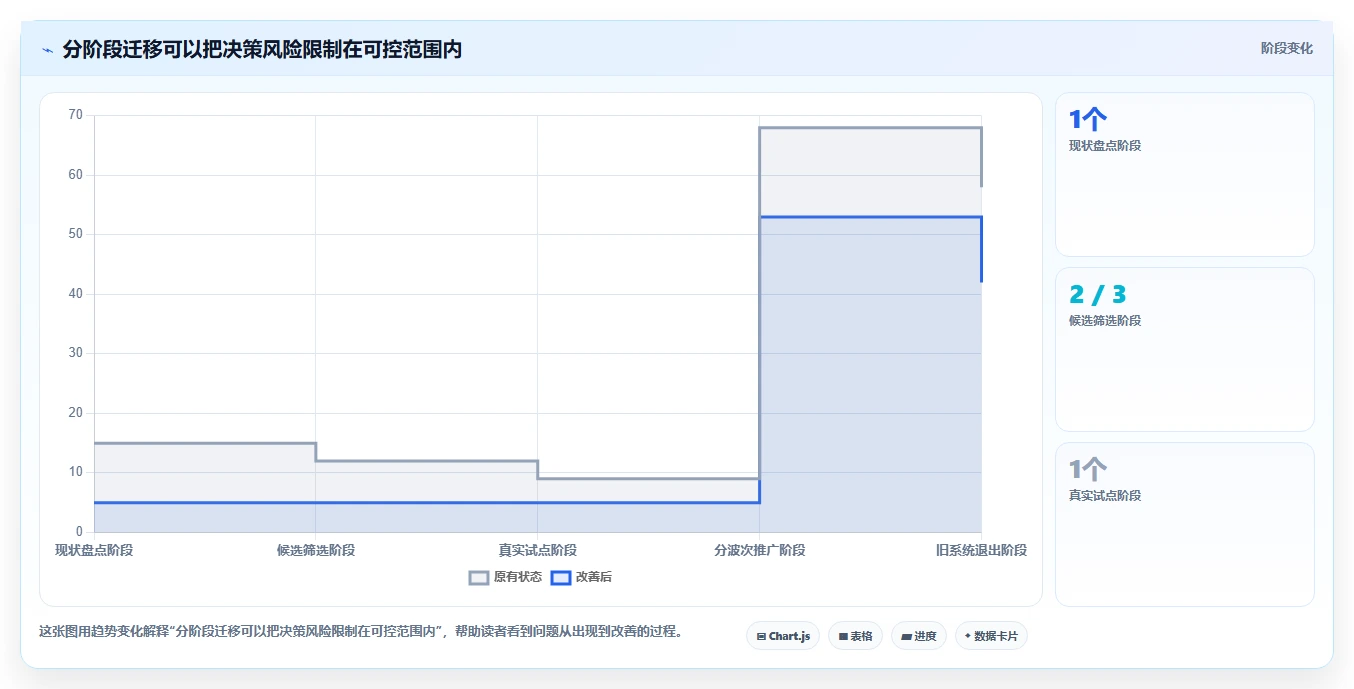Click the 50 y-axis tick label

tap(75, 234)
